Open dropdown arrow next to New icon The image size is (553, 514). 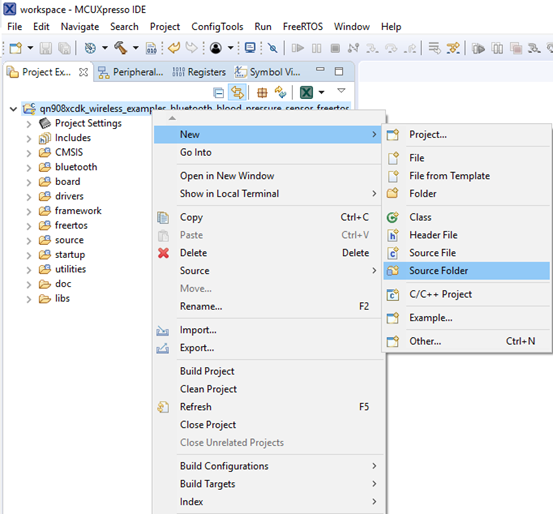[x=30, y=48]
